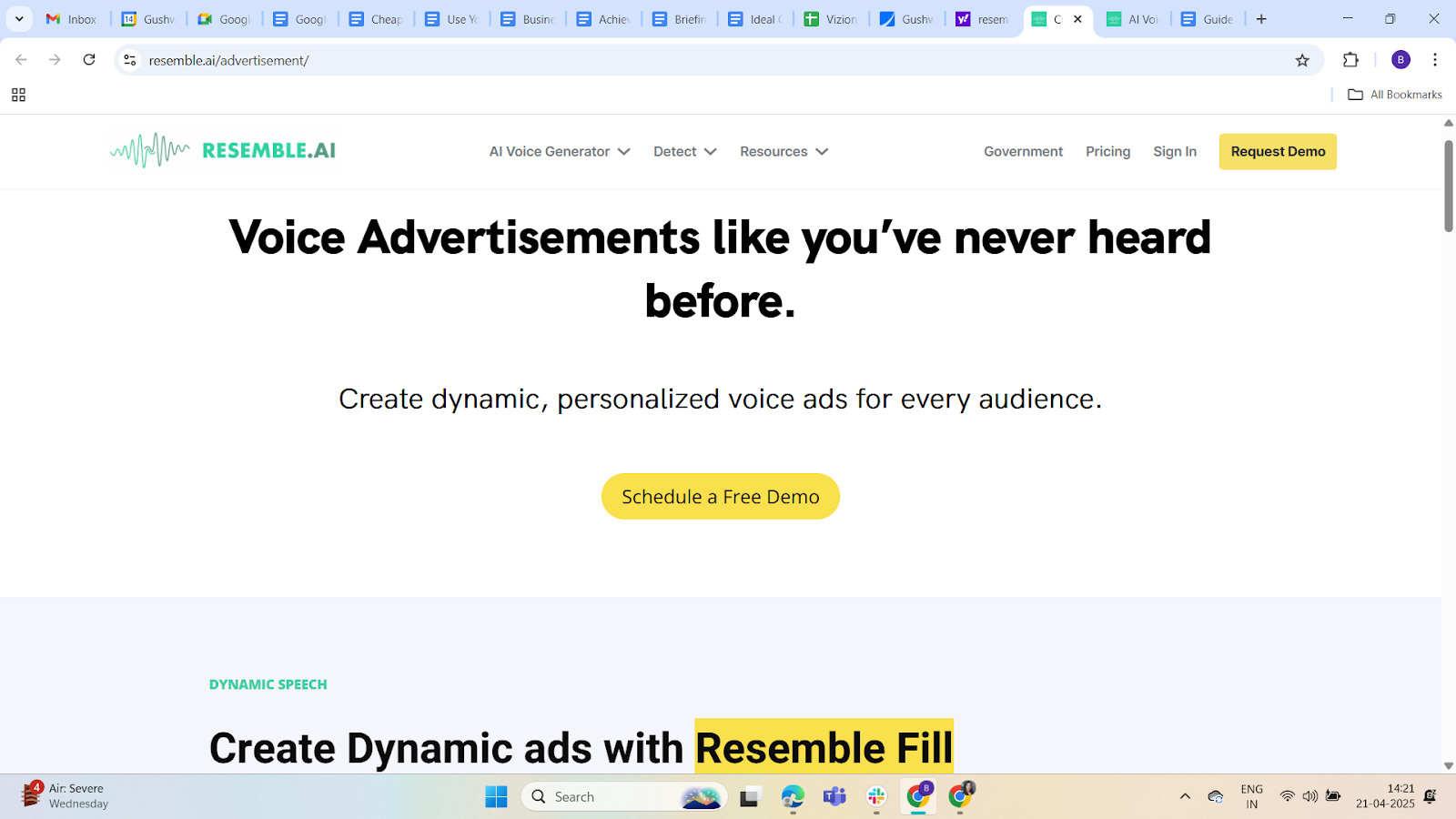Image resolution: width=1456 pixels, height=819 pixels.
Task: Click the ENG IN language indicator
Action: click(x=1252, y=796)
